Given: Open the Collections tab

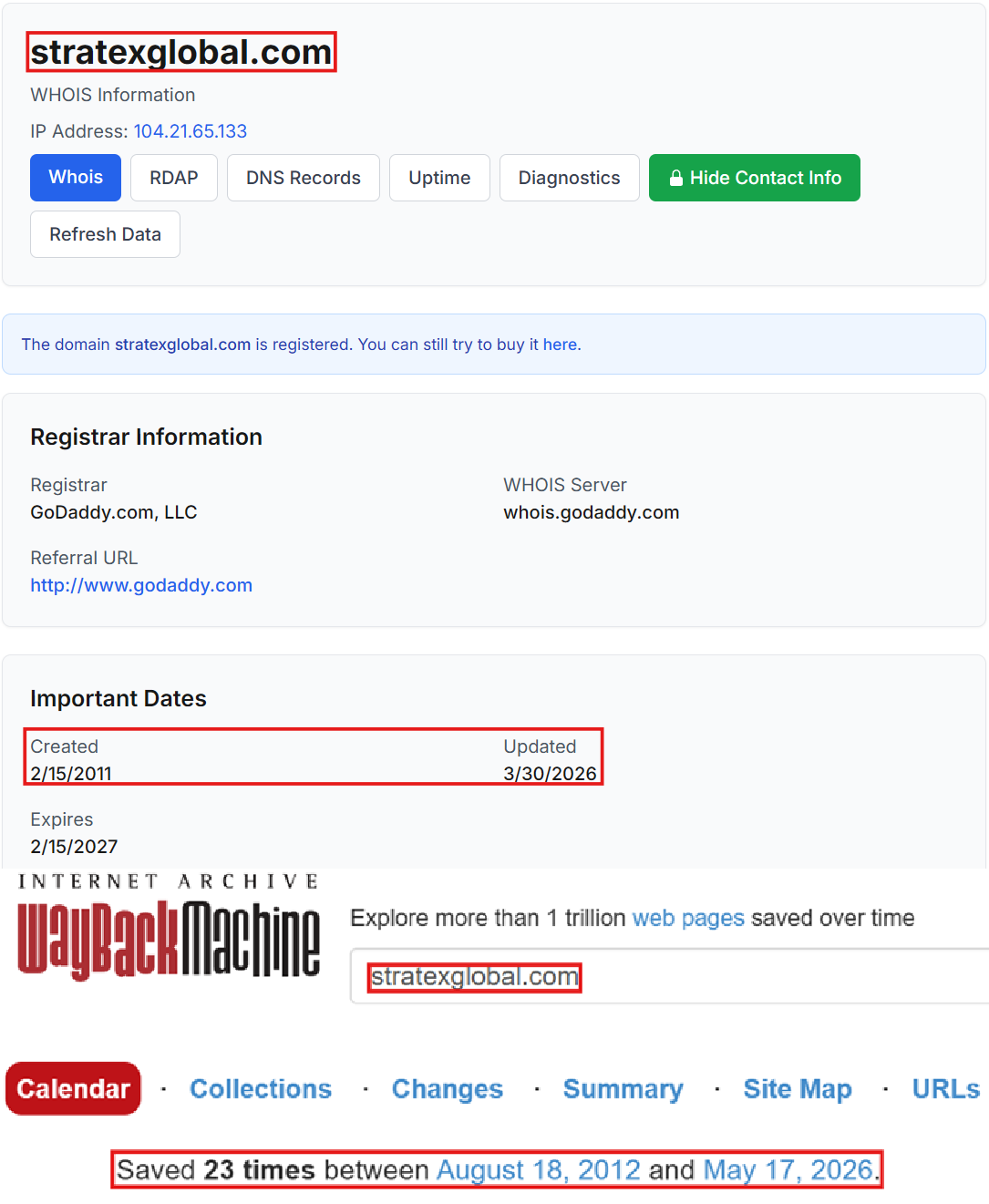Looking at the screenshot, I should coord(261,1089).
